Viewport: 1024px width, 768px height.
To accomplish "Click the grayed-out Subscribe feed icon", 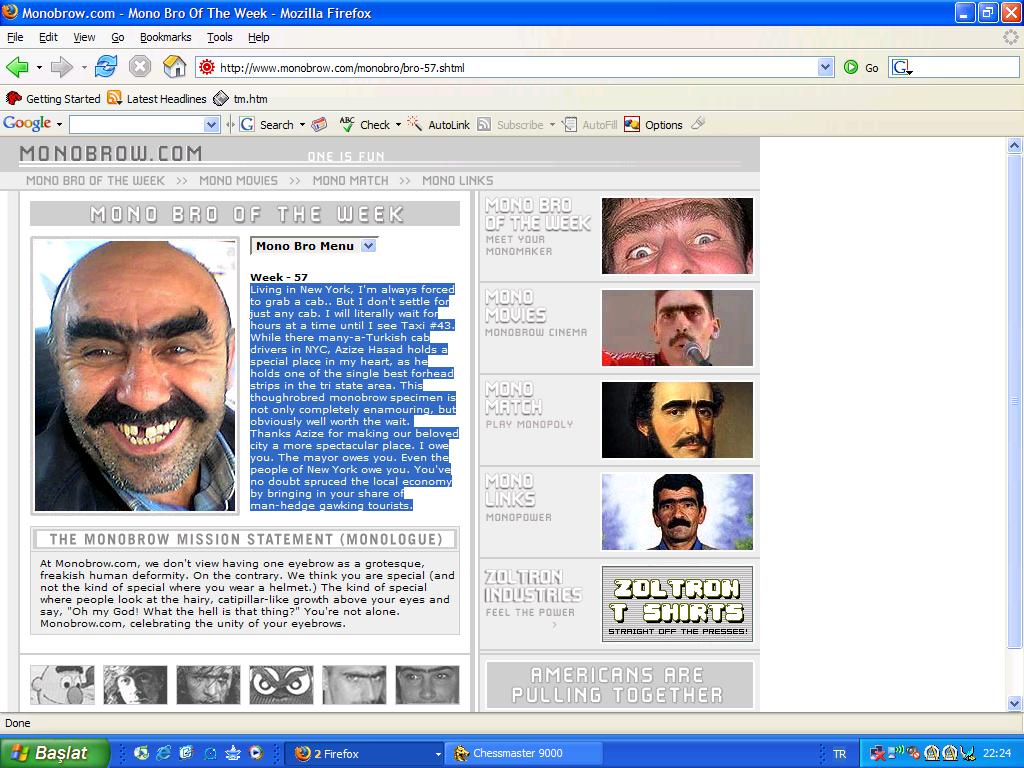I will point(484,124).
